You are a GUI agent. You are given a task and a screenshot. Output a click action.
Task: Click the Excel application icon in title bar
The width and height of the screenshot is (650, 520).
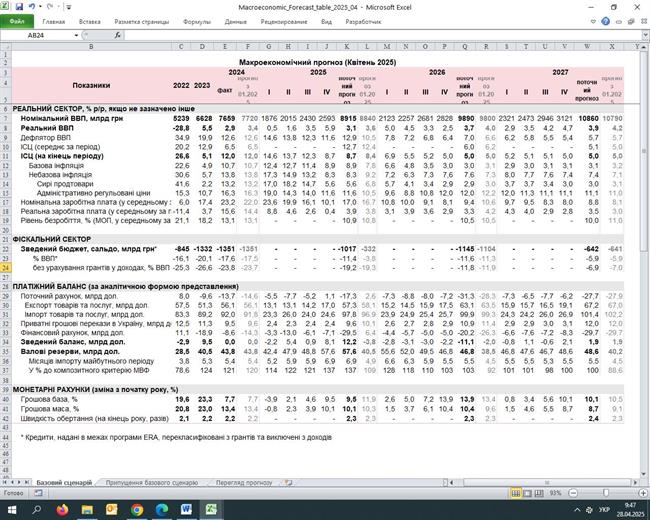tap(5, 7)
